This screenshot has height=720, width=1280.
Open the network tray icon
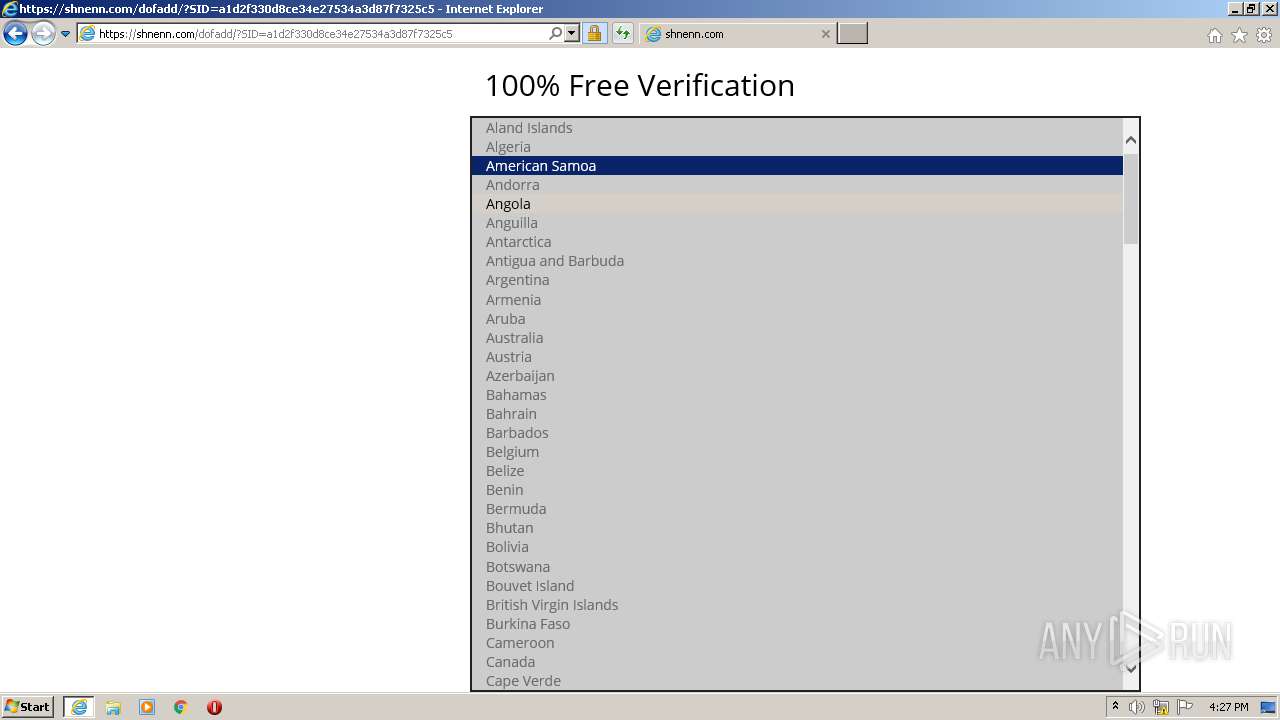(x=1161, y=707)
